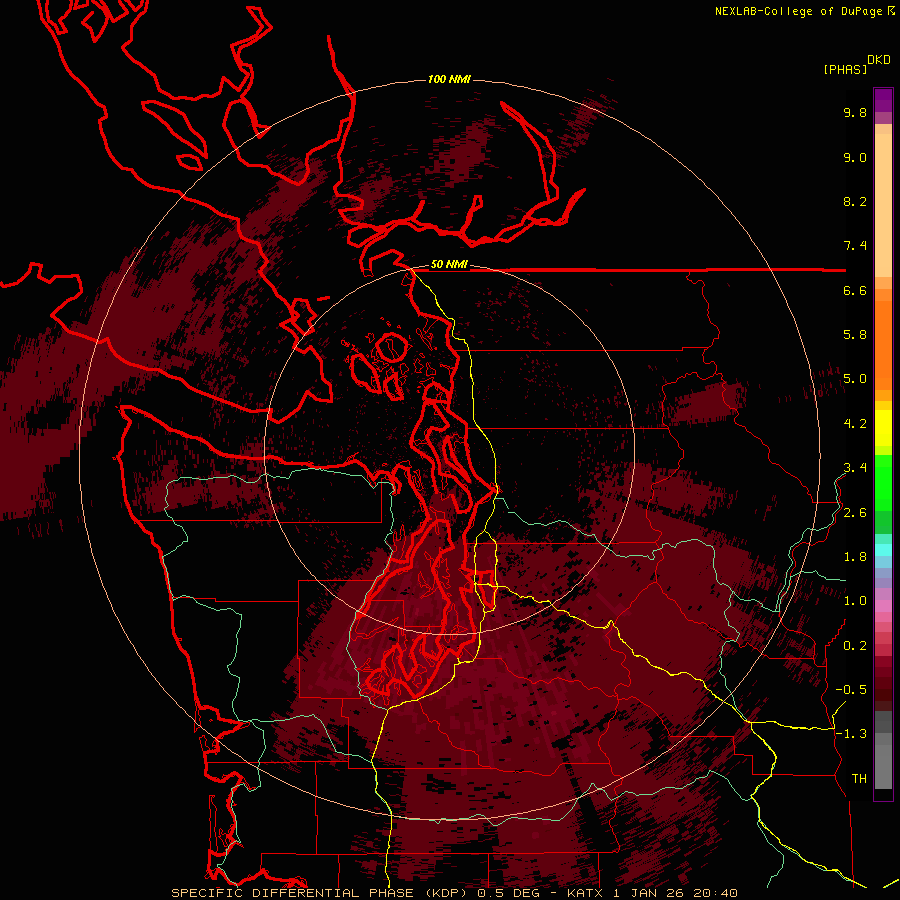Image resolution: width=900 pixels, height=900 pixels.
Task: Click the 100 NMI range ring label
Action: [x=449, y=79]
